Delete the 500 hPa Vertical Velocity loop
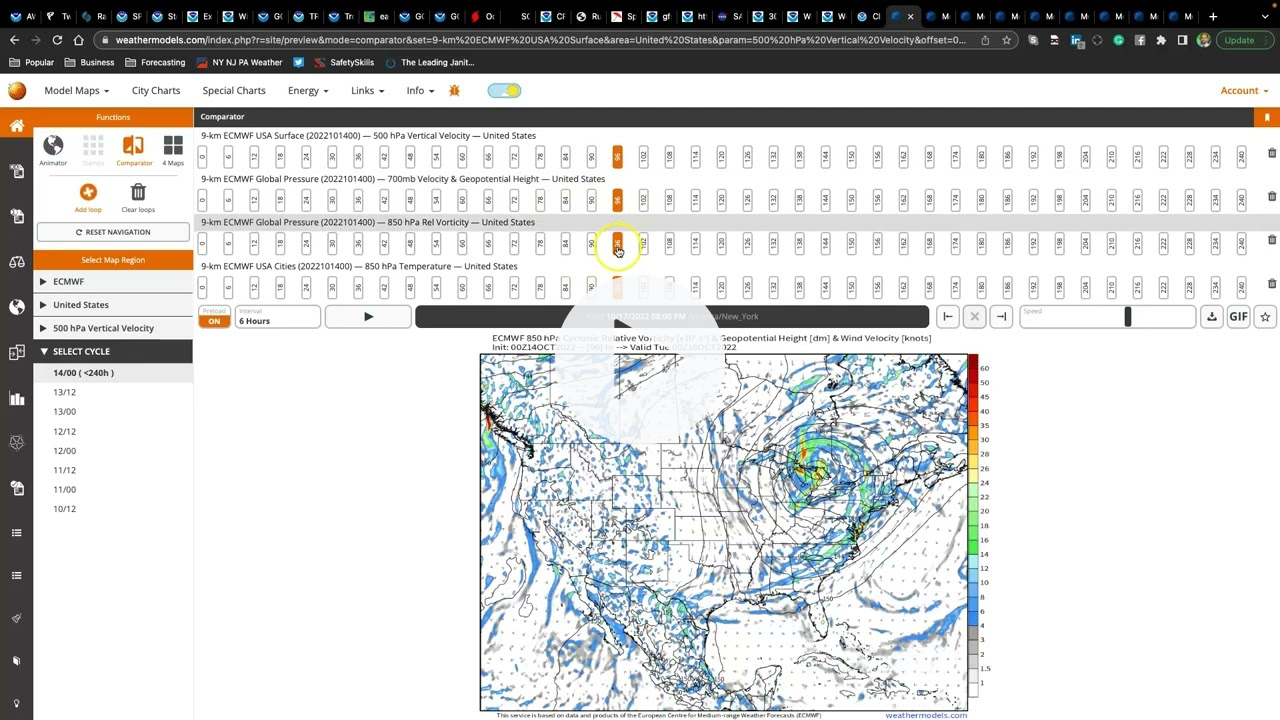Viewport: 1280px width, 720px height. [x=1272, y=153]
